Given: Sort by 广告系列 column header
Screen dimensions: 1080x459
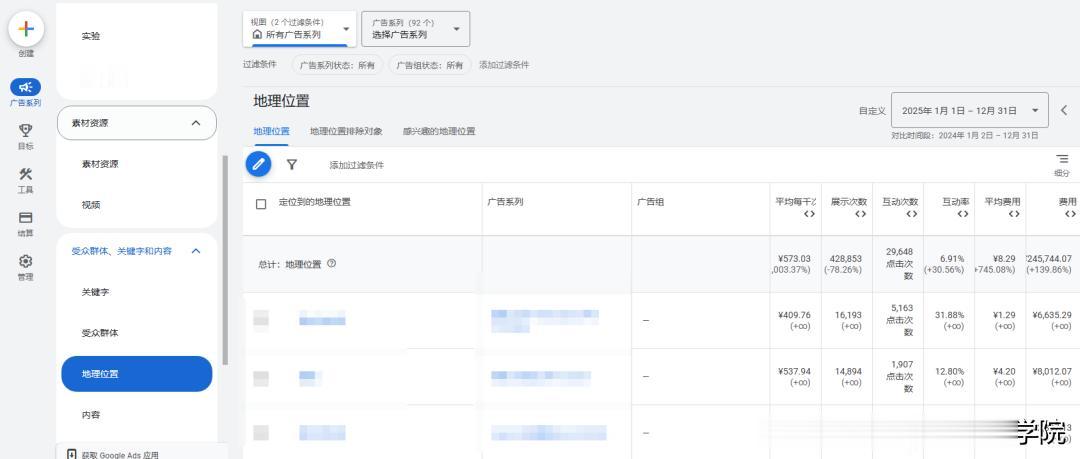Looking at the screenshot, I should [505, 202].
